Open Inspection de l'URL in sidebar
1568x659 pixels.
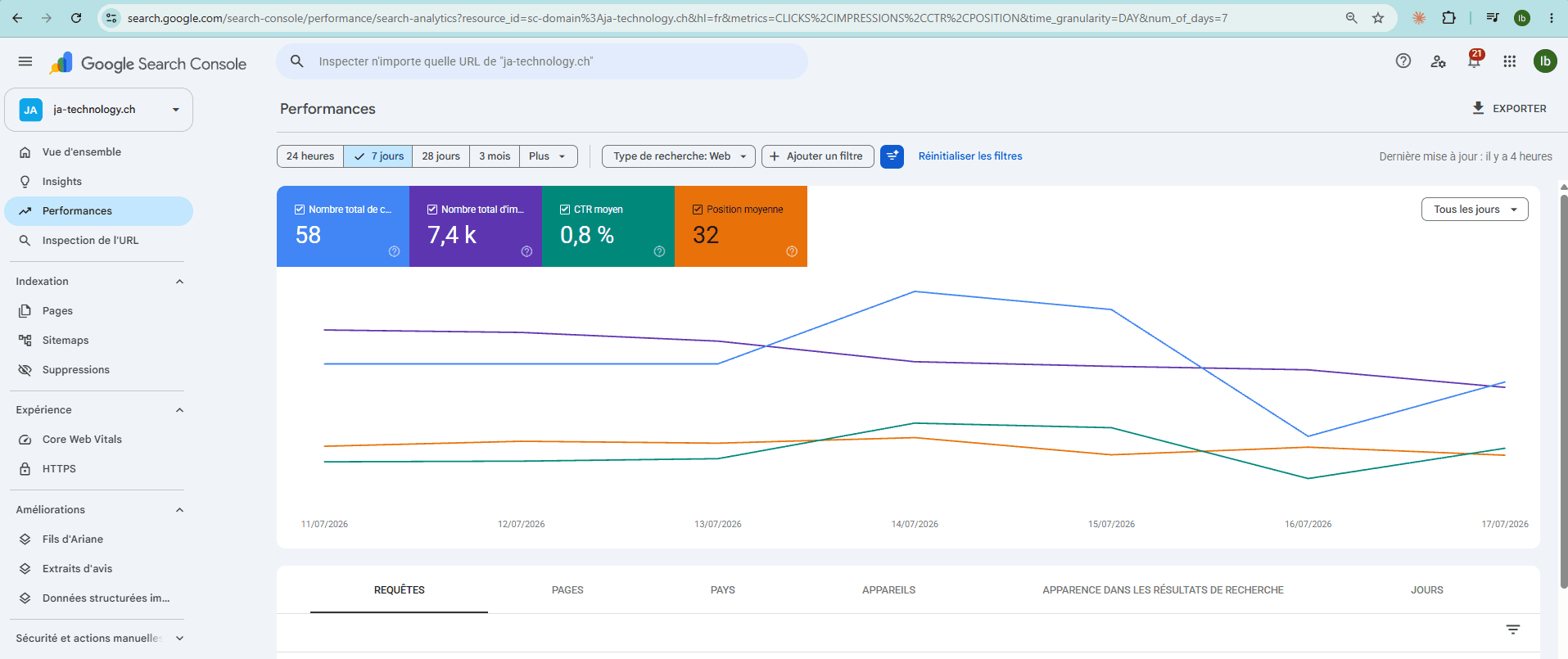[x=99, y=241]
